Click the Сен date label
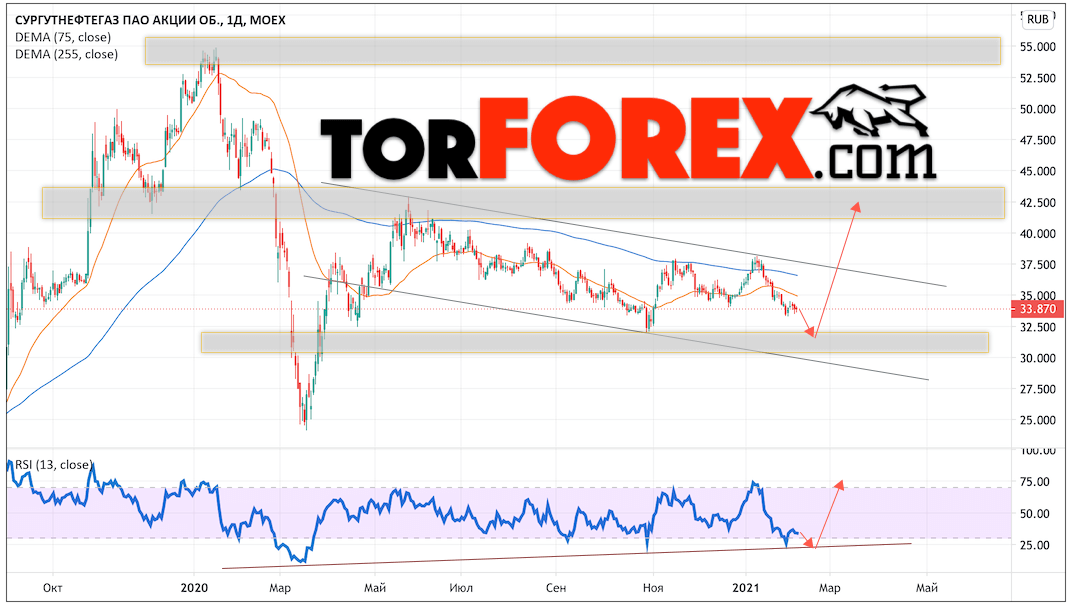The image size is (1072, 607). click(x=556, y=588)
